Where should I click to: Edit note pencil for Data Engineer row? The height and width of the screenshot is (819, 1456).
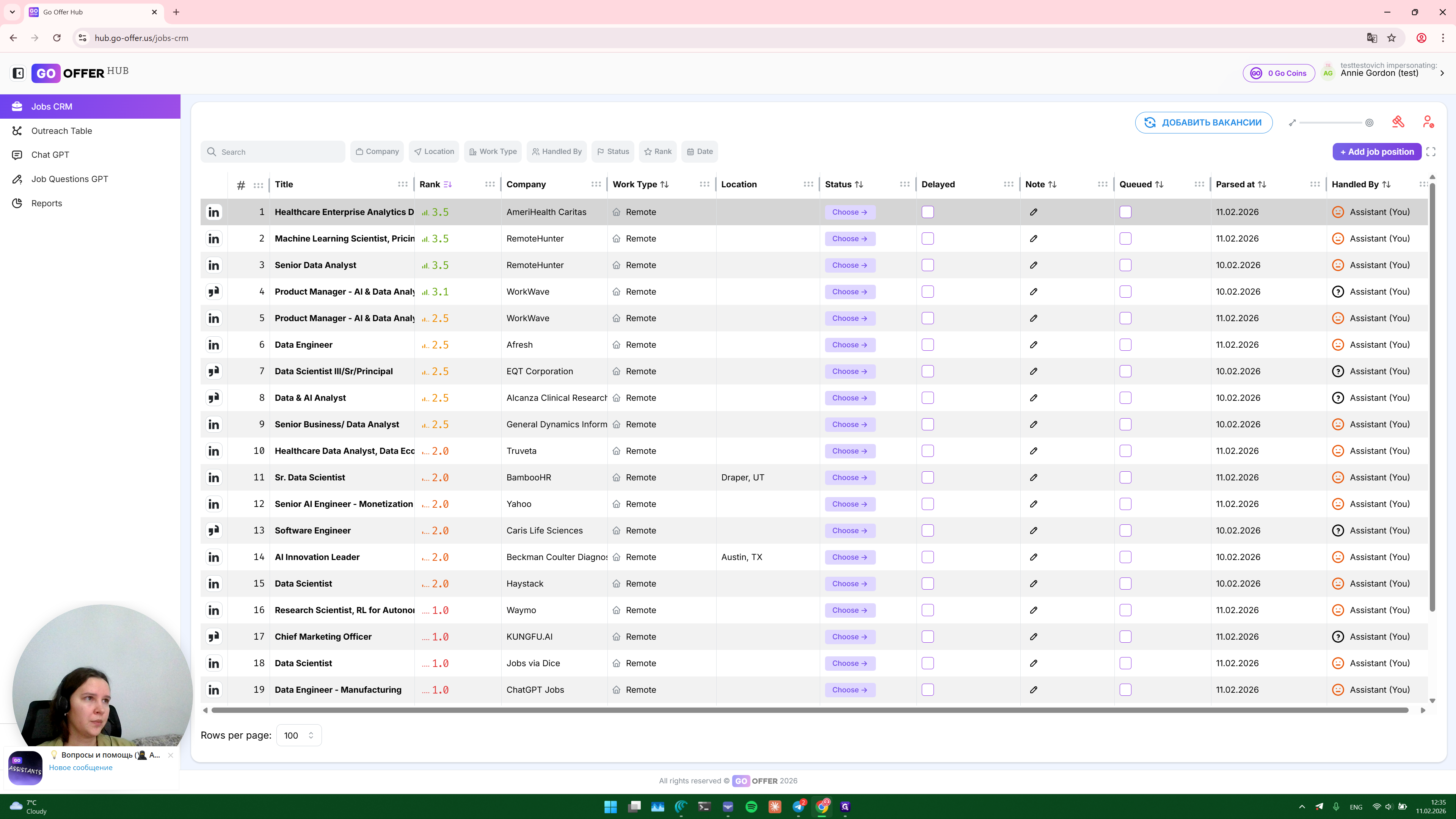pyautogui.click(x=1033, y=345)
